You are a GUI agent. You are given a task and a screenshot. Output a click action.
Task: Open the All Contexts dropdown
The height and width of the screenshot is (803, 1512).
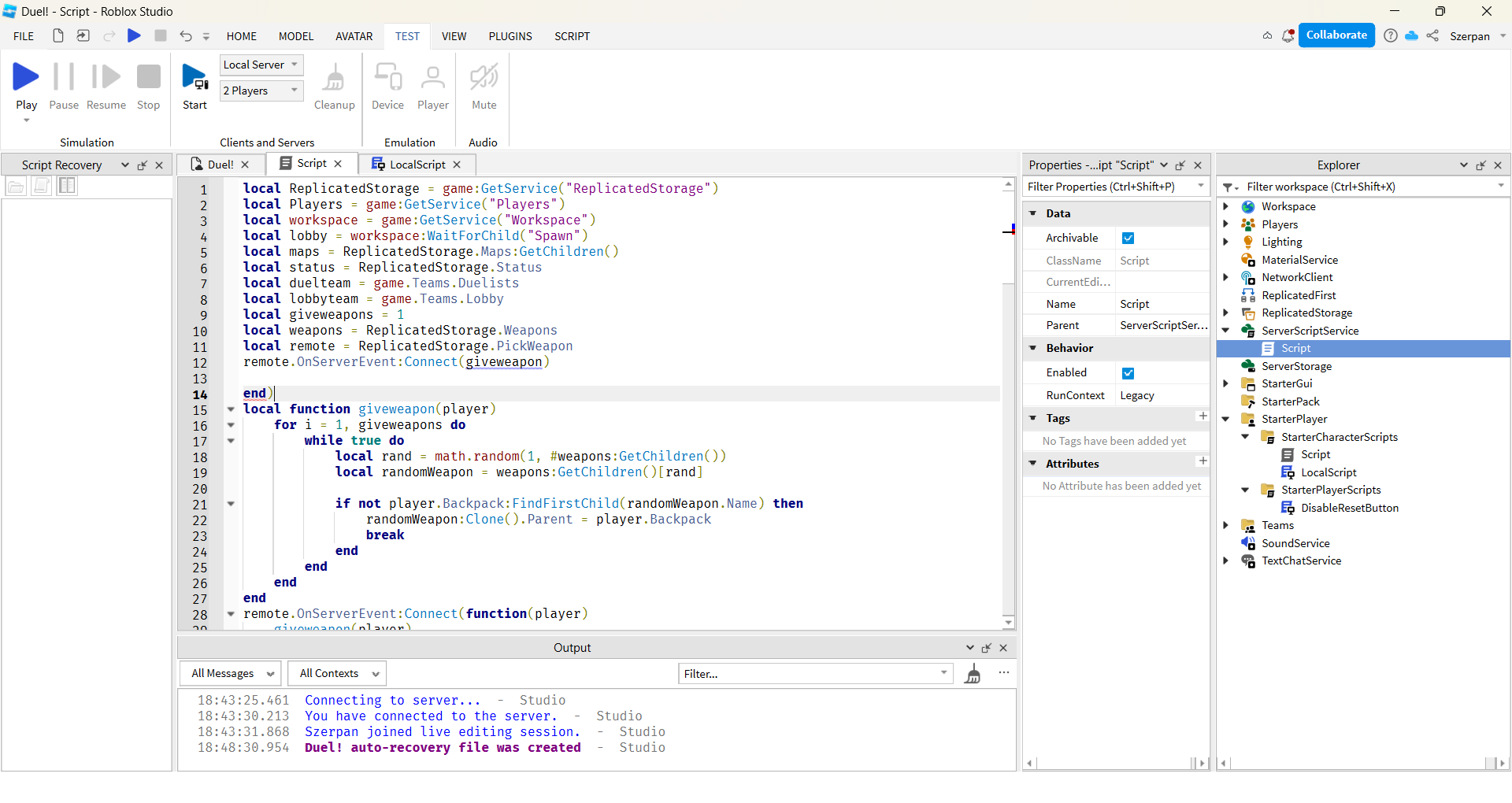tap(338, 673)
